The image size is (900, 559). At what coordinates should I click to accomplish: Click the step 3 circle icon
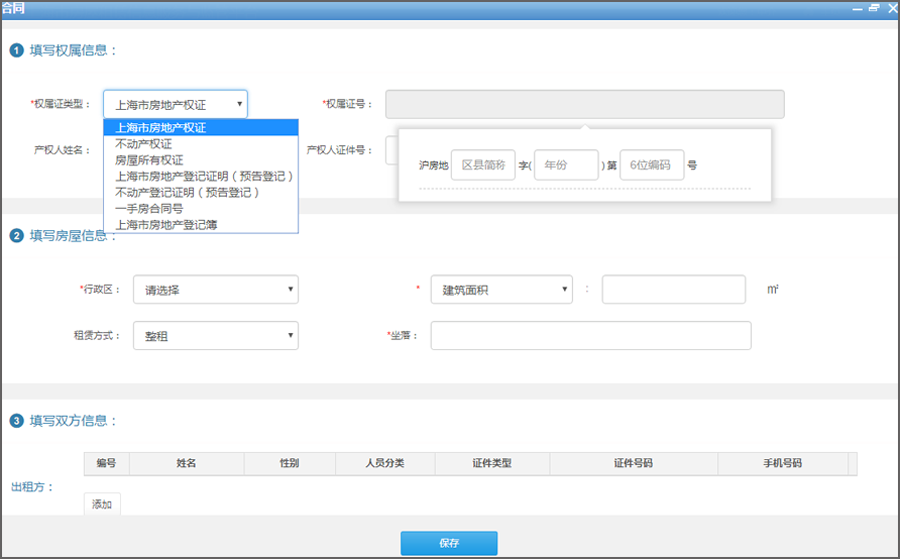pyautogui.click(x=17, y=421)
